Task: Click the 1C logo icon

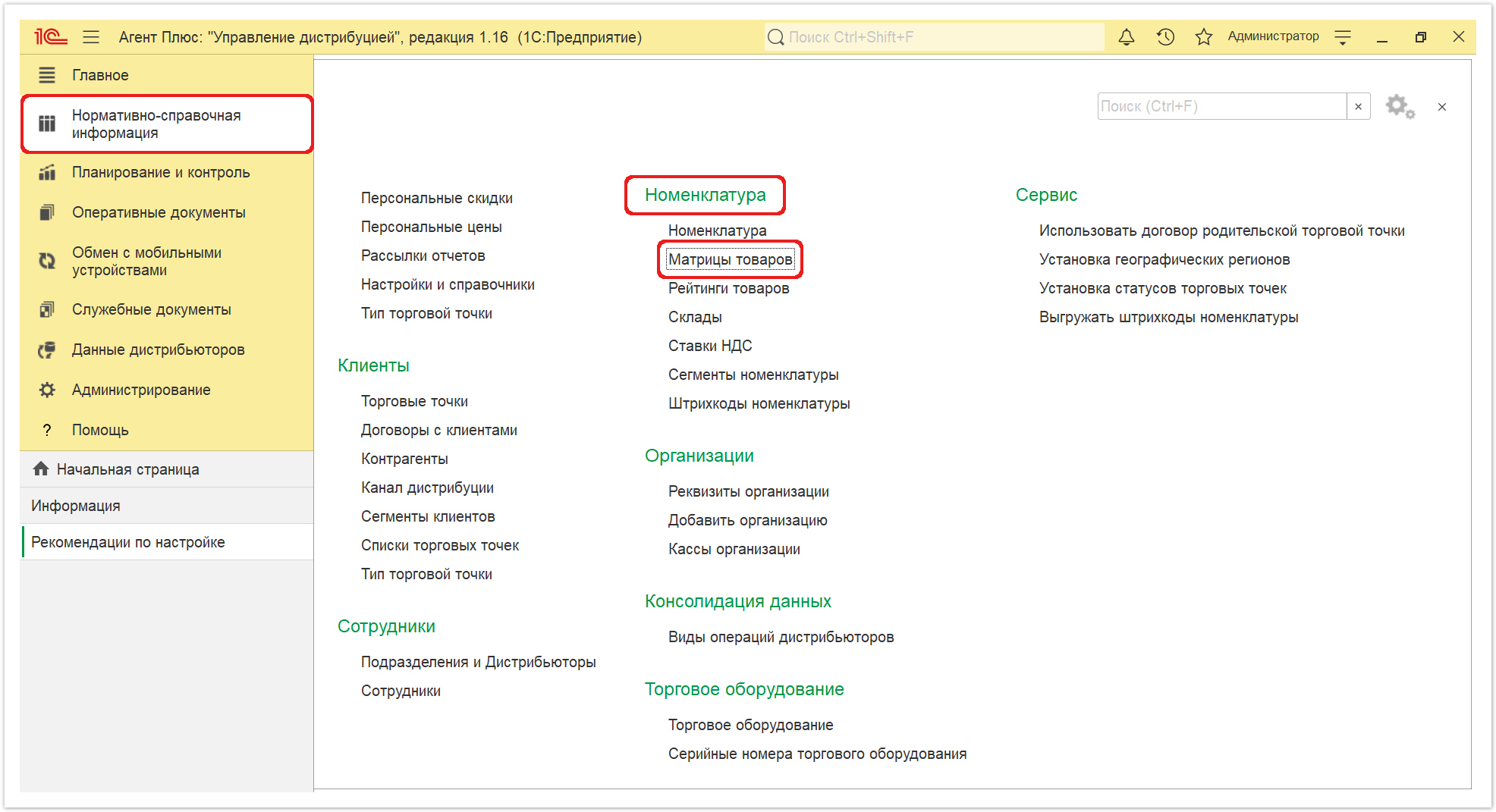Action: (51, 36)
